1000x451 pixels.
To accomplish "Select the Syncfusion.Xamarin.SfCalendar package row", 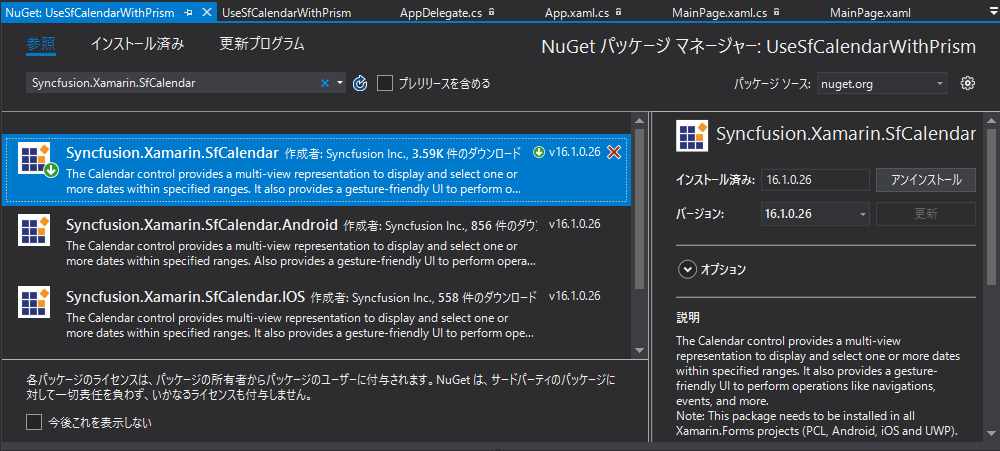I will (x=317, y=170).
